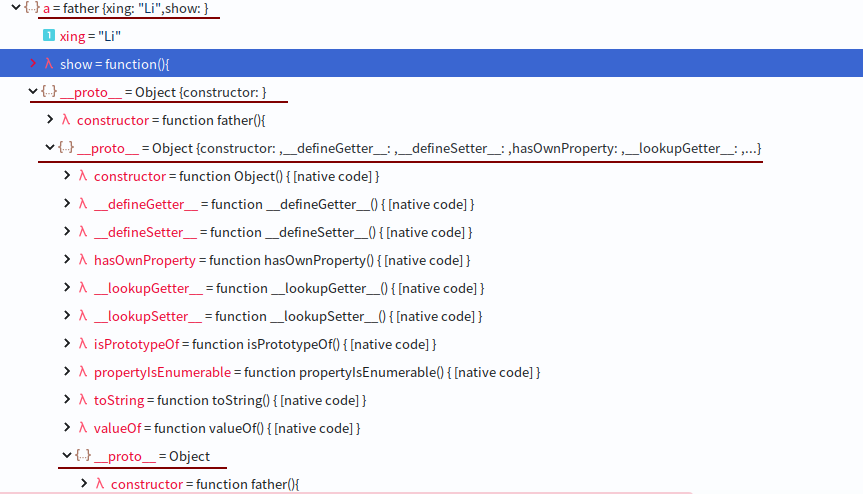This screenshot has width=863, height=494.
Task: Collapse the __proto__ = Object {constructor: } node
Action: (33, 92)
